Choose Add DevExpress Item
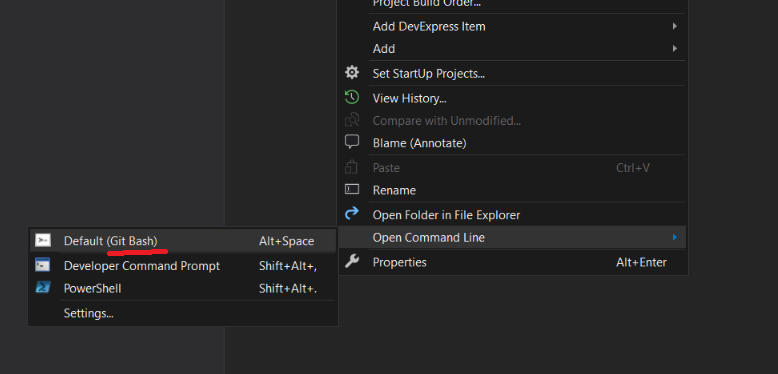The height and width of the screenshot is (374, 778). (512, 26)
